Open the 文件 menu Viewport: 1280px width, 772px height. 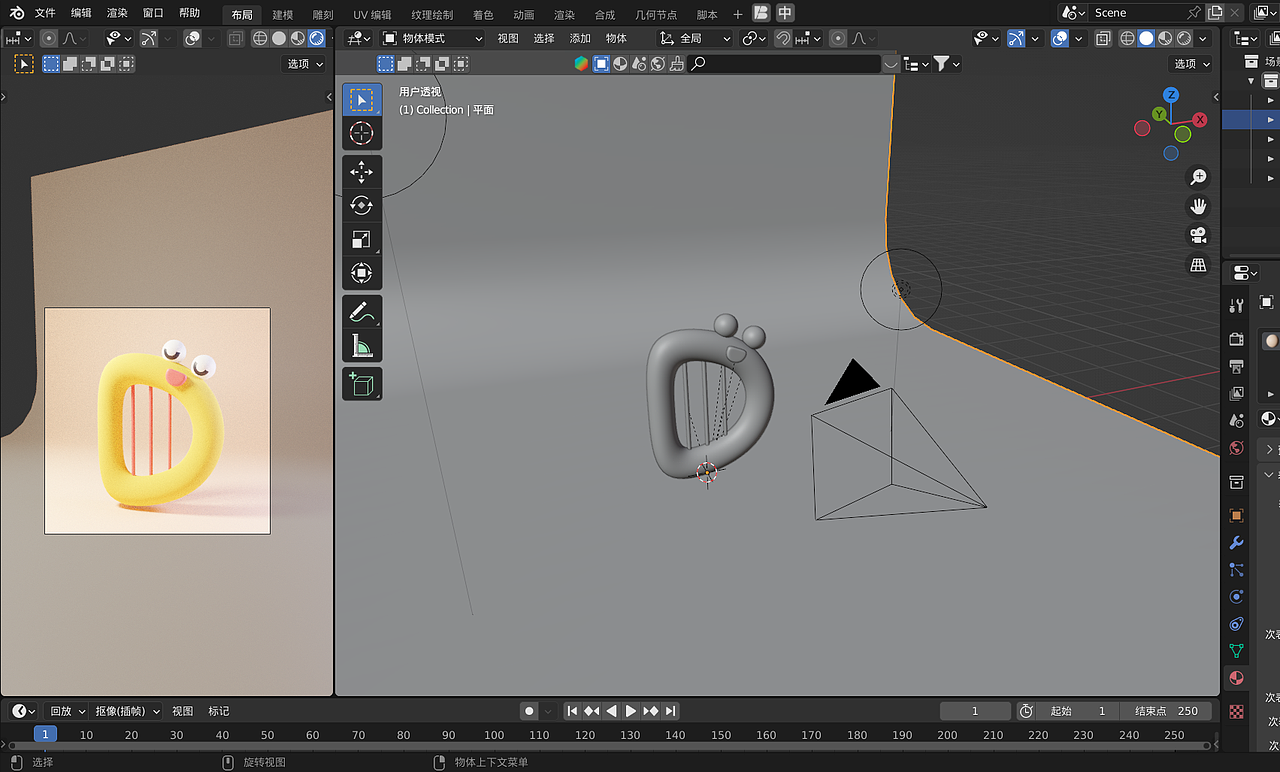45,13
